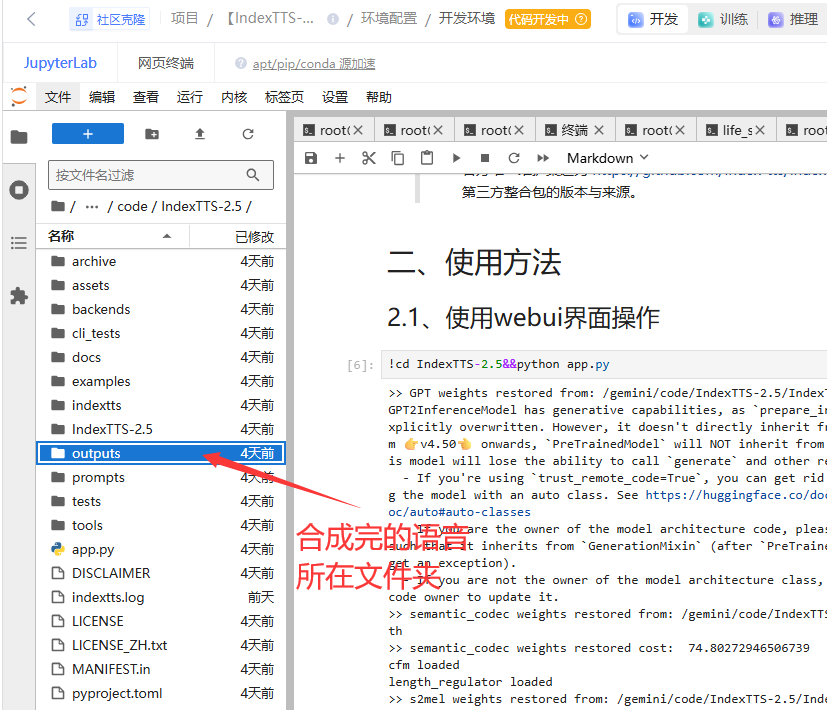Open the 帮助 menu

click(379, 97)
